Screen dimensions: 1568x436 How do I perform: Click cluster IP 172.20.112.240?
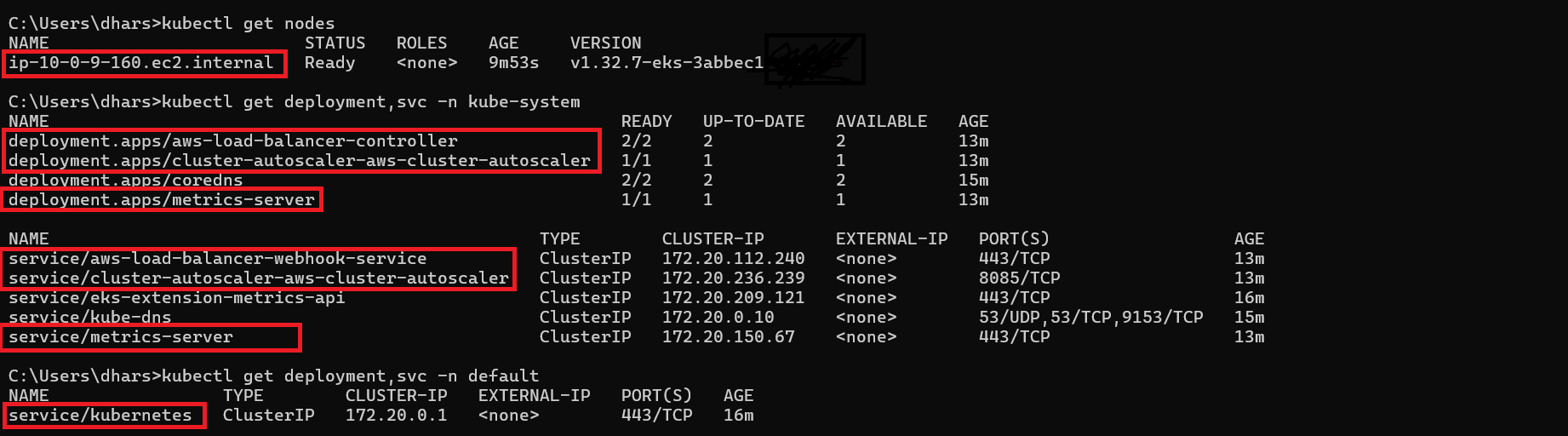click(x=733, y=259)
